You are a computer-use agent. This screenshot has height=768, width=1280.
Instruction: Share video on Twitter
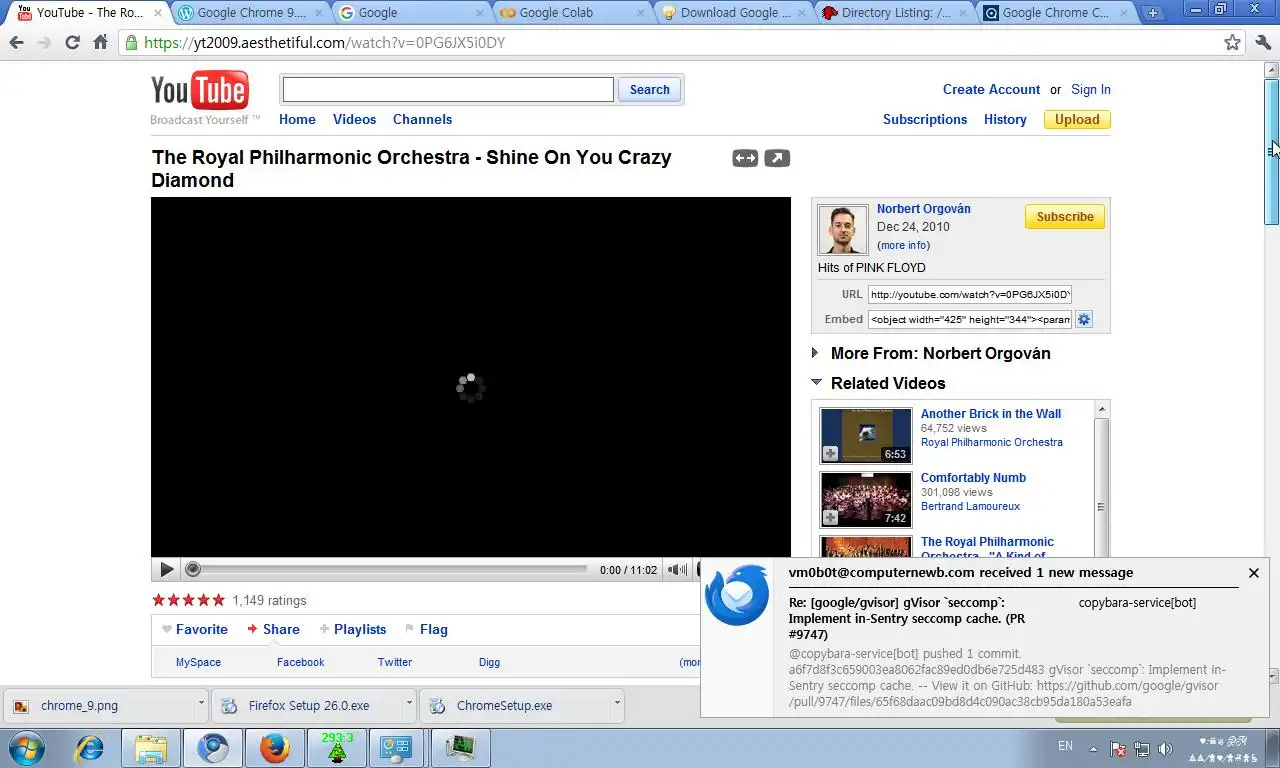point(395,662)
